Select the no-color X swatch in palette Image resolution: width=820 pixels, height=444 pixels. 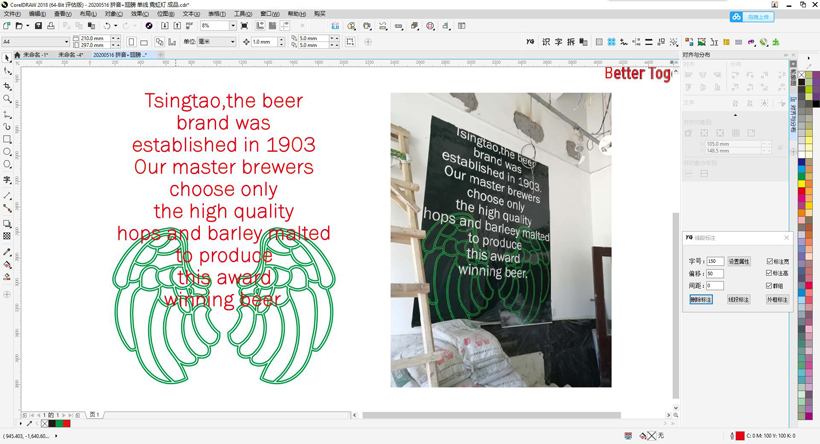(x=44, y=424)
